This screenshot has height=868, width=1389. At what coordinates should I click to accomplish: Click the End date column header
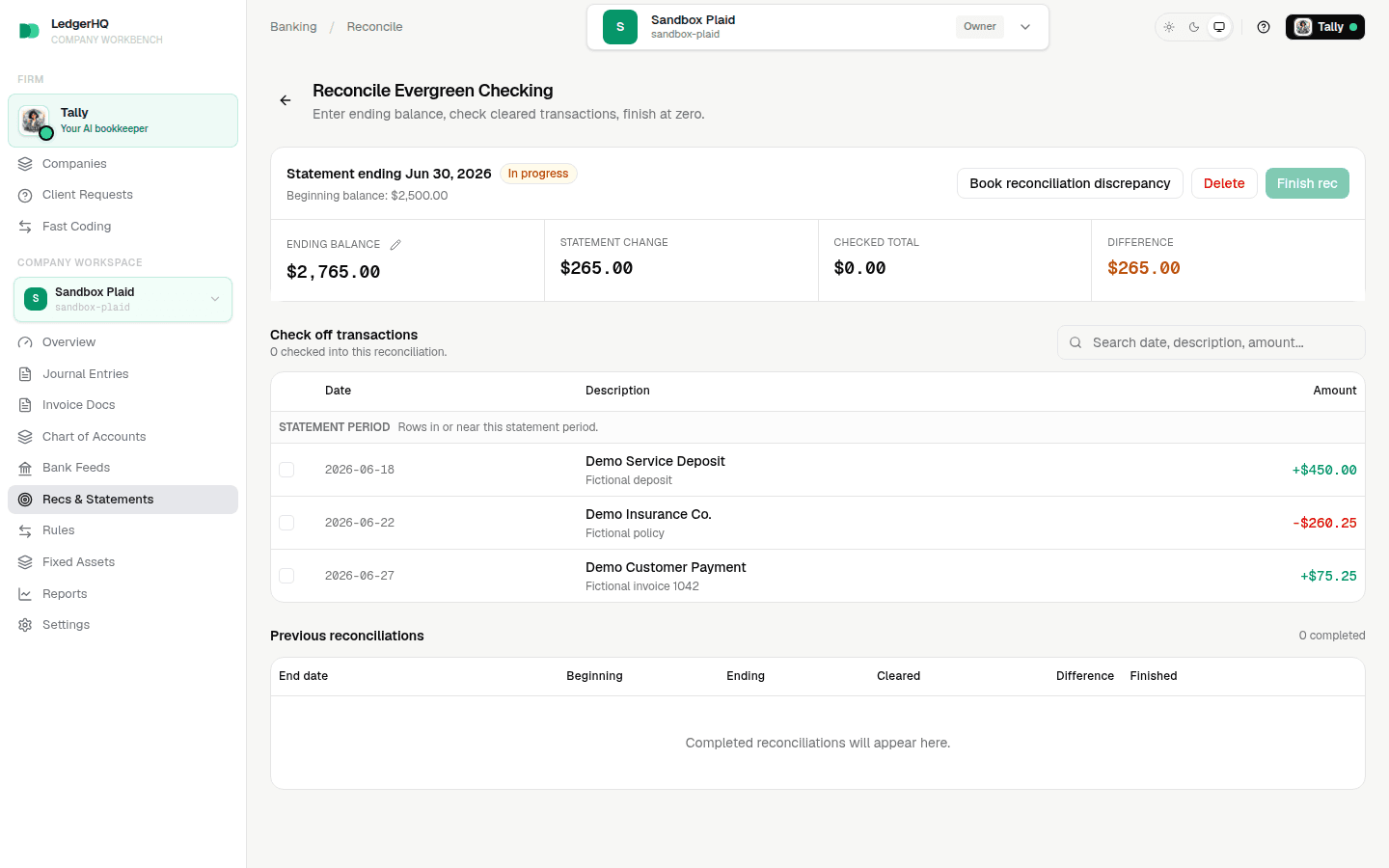303,676
